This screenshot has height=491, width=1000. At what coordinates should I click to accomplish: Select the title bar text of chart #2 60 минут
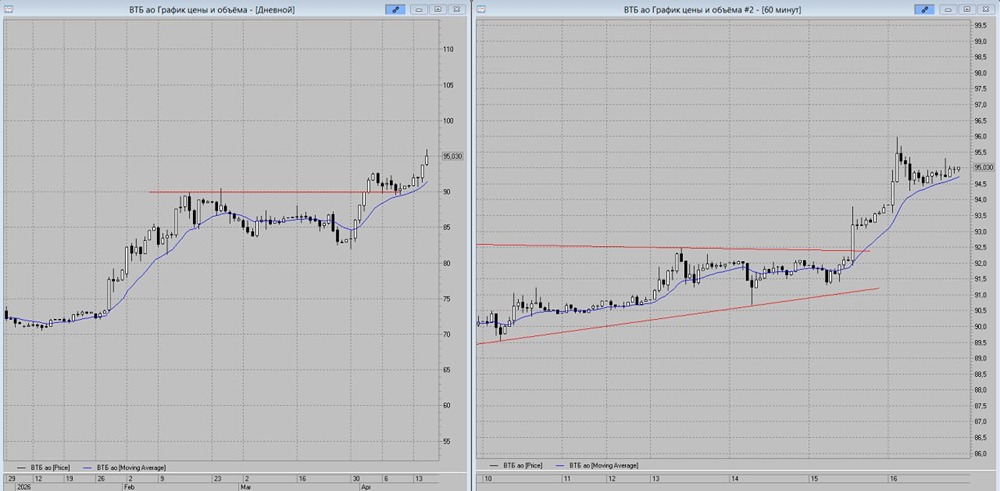(x=712, y=10)
